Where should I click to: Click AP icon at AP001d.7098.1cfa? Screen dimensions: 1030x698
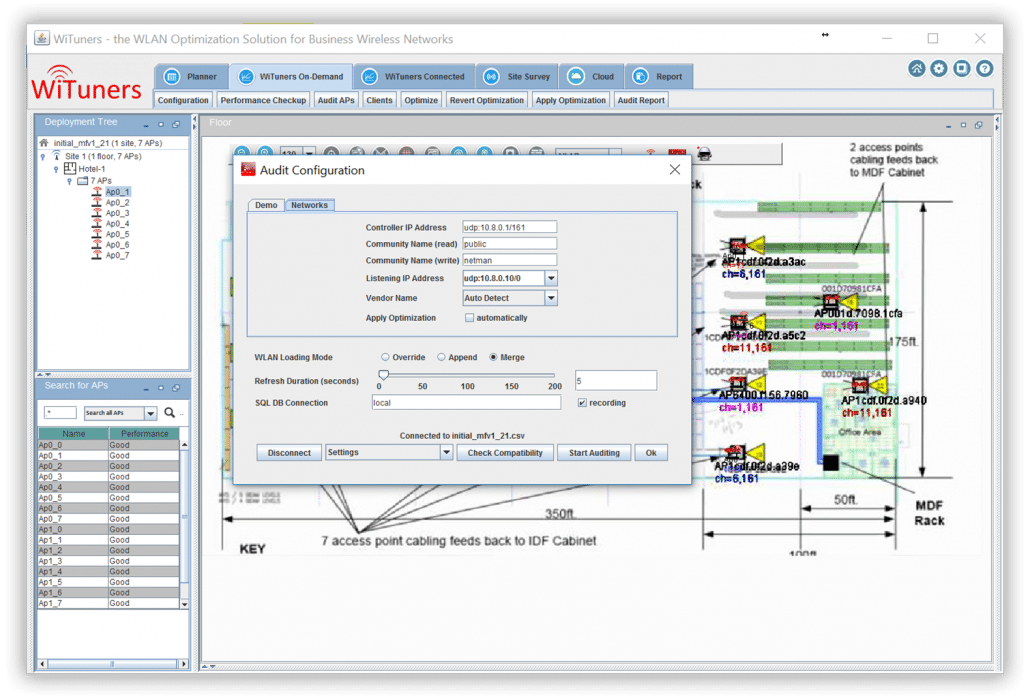pos(831,301)
